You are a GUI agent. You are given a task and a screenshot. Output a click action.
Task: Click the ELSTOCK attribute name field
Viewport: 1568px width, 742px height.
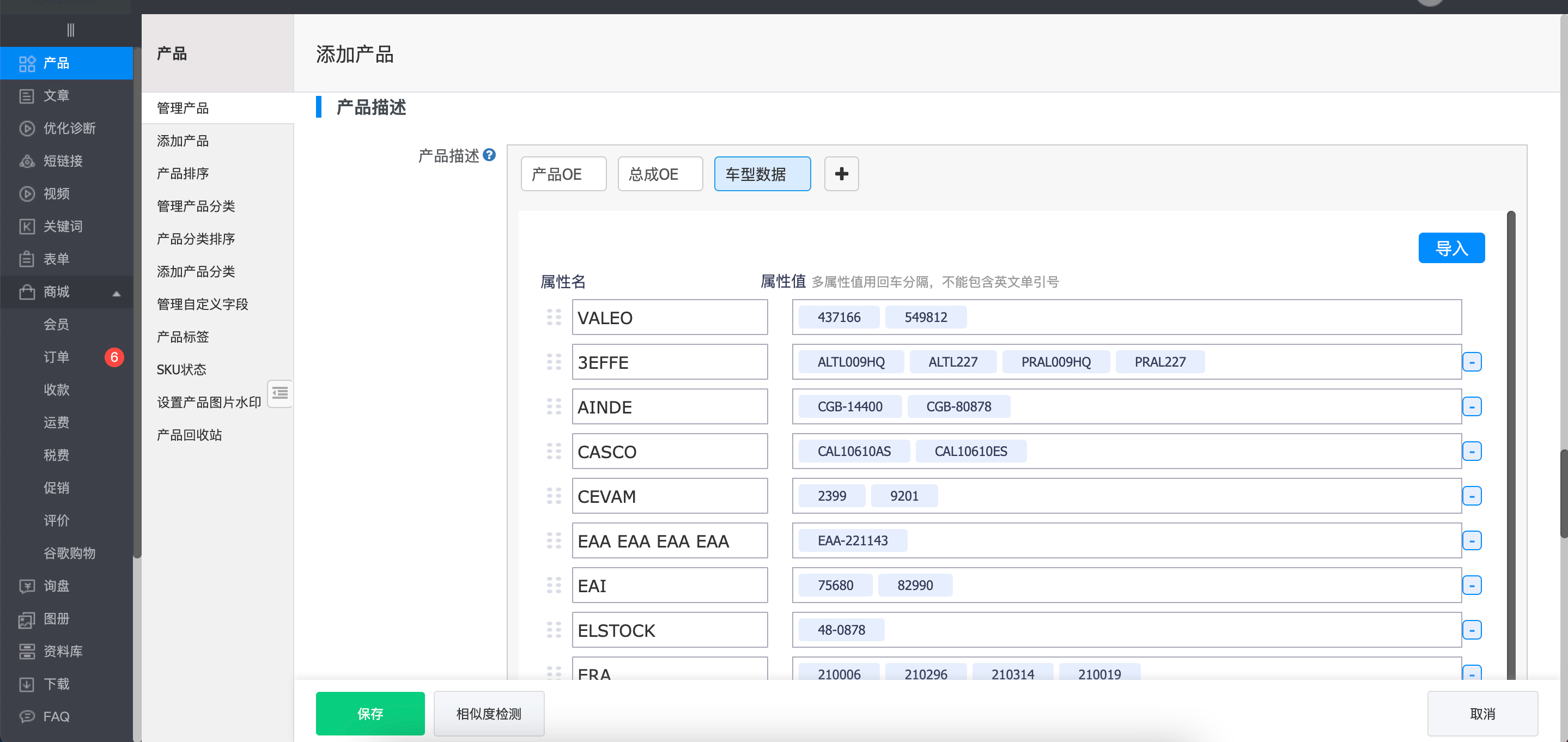coord(669,630)
